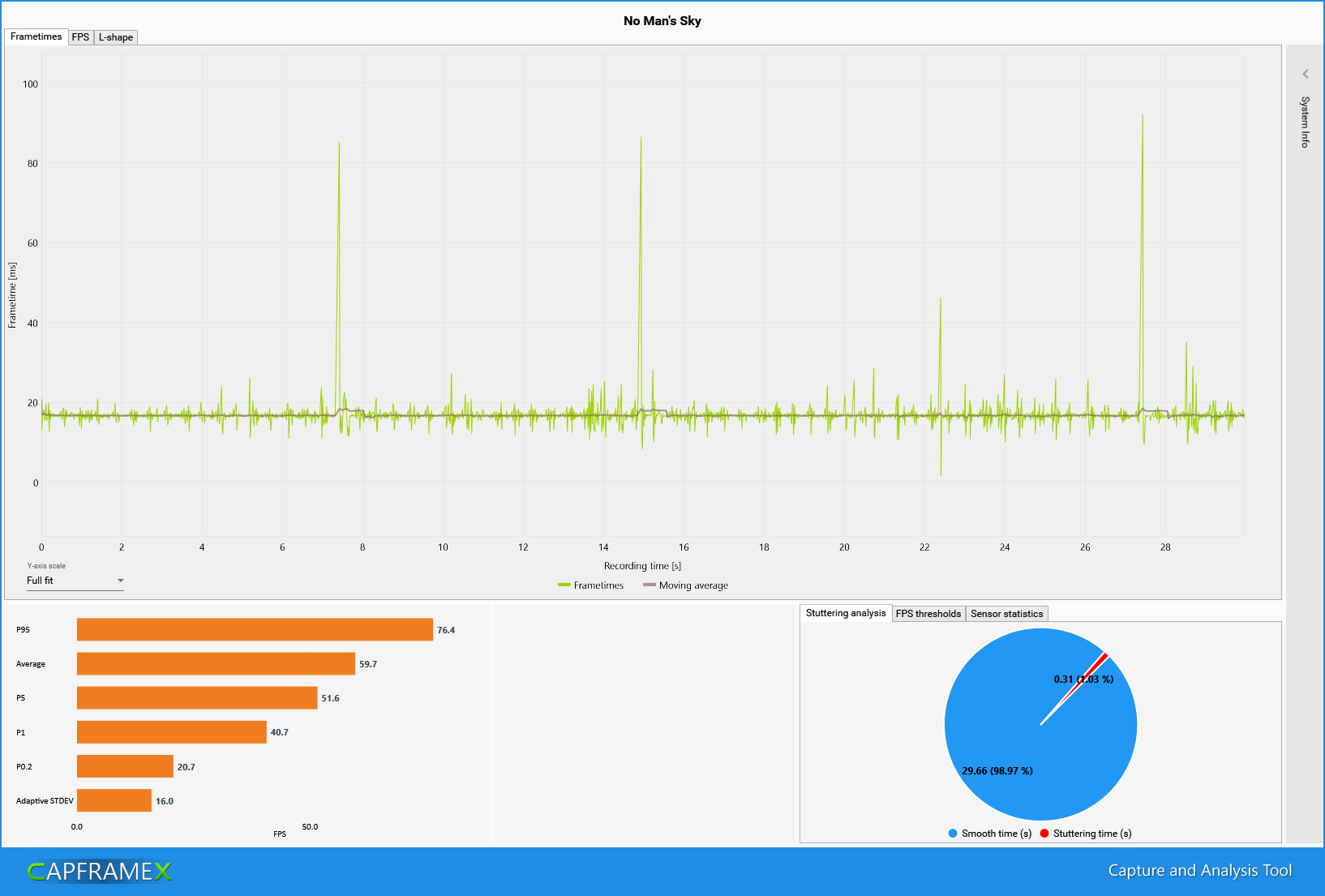Select the Adaptive STDEV bar
1325x896 pixels.
coord(114,800)
